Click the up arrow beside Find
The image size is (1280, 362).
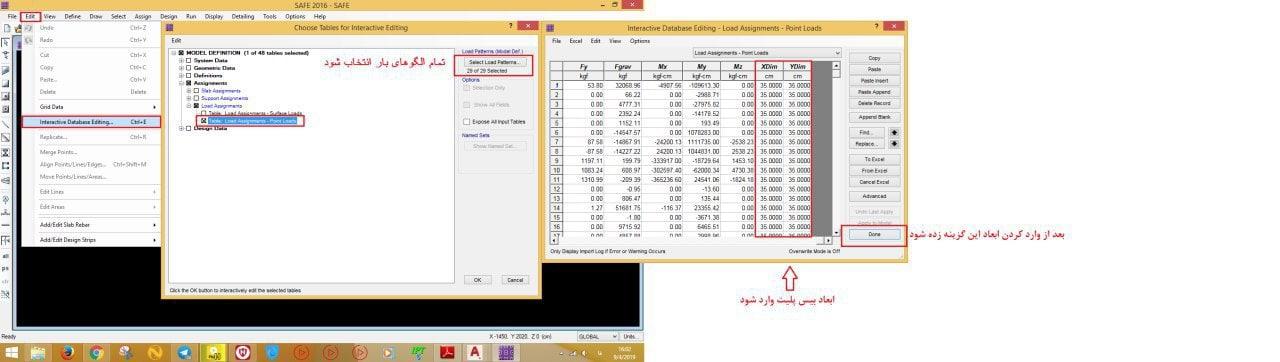894,132
